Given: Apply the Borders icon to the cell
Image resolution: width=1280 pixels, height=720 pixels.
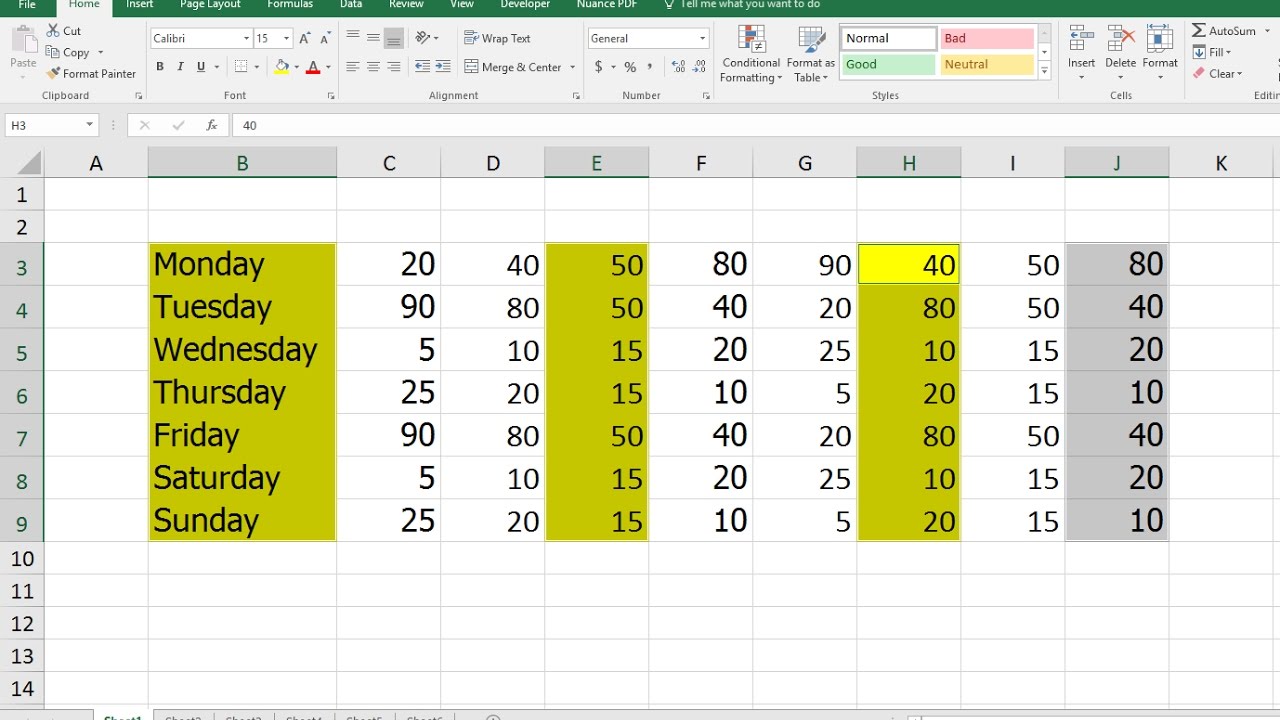Looking at the screenshot, I should click(240, 67).
